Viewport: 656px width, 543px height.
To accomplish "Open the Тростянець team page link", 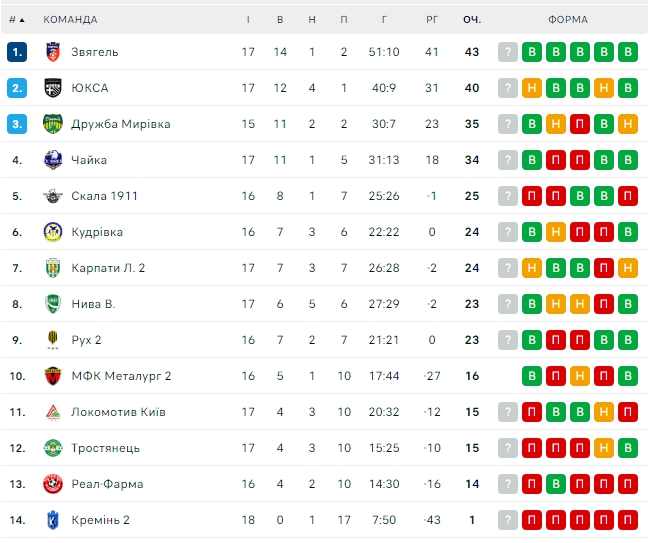I will pyautogui.click(x=105, y=448).
